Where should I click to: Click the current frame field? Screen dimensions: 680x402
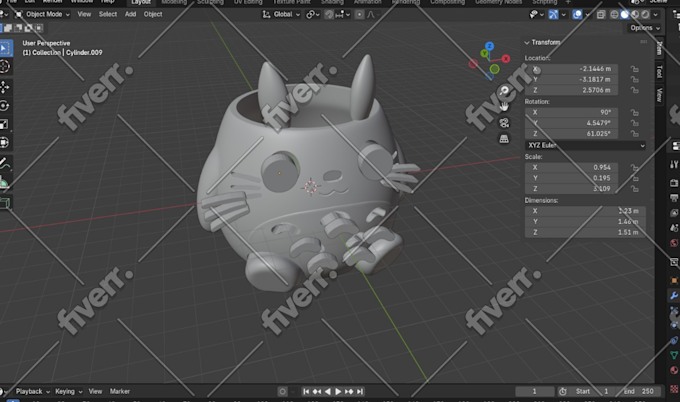click(x=535, y=392)
